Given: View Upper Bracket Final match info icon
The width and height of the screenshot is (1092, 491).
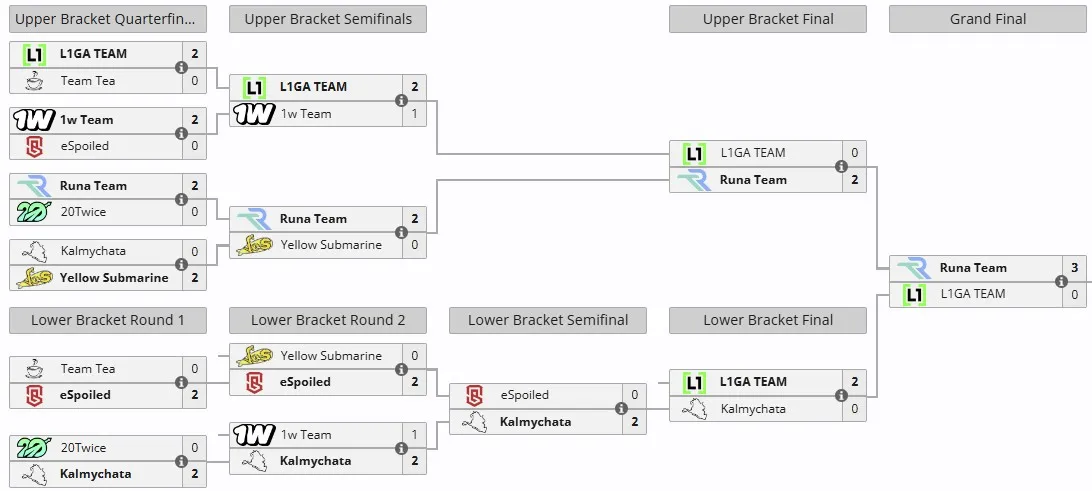Looking at the screenshot, I should pos(841,166).
